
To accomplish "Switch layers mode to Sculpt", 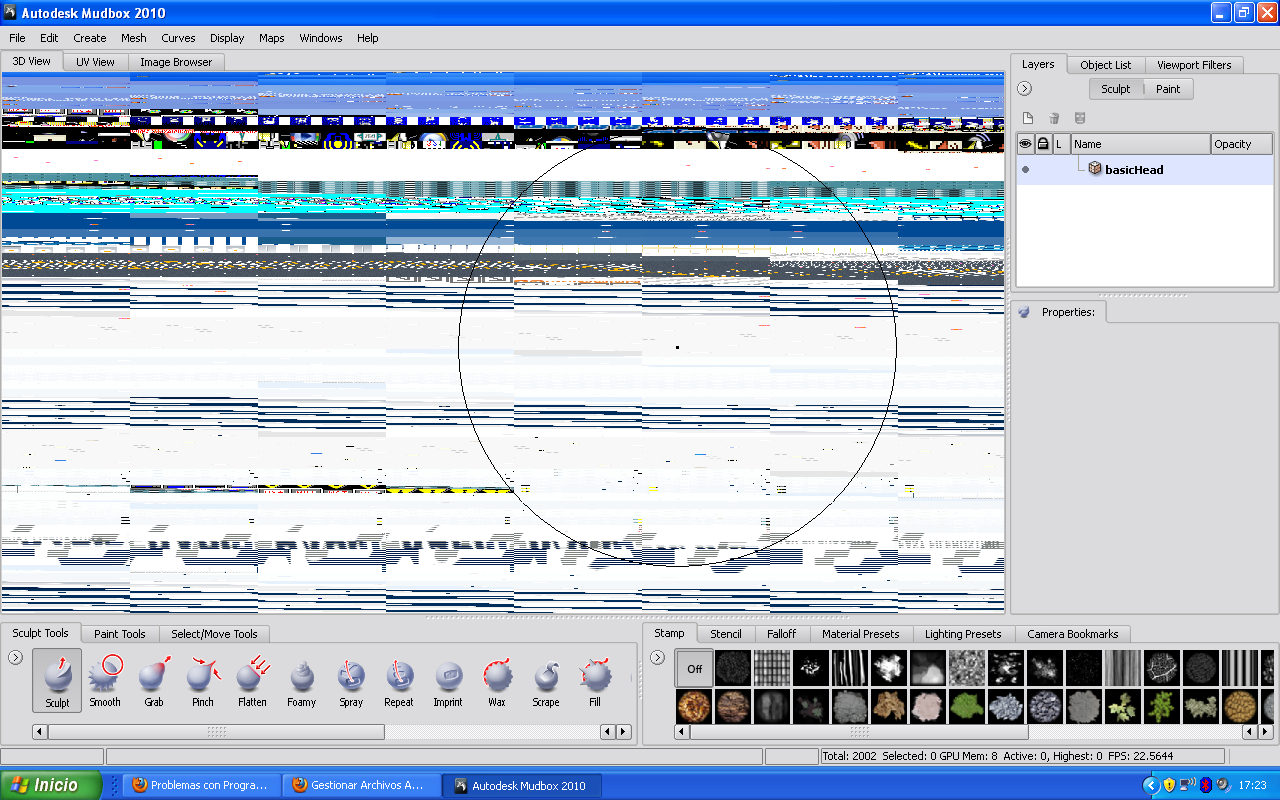I will point(1115,89).
